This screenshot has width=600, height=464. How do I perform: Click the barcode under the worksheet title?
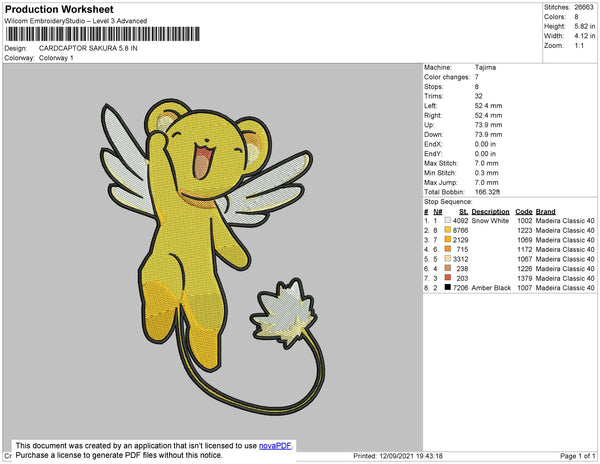pos(103,34)
